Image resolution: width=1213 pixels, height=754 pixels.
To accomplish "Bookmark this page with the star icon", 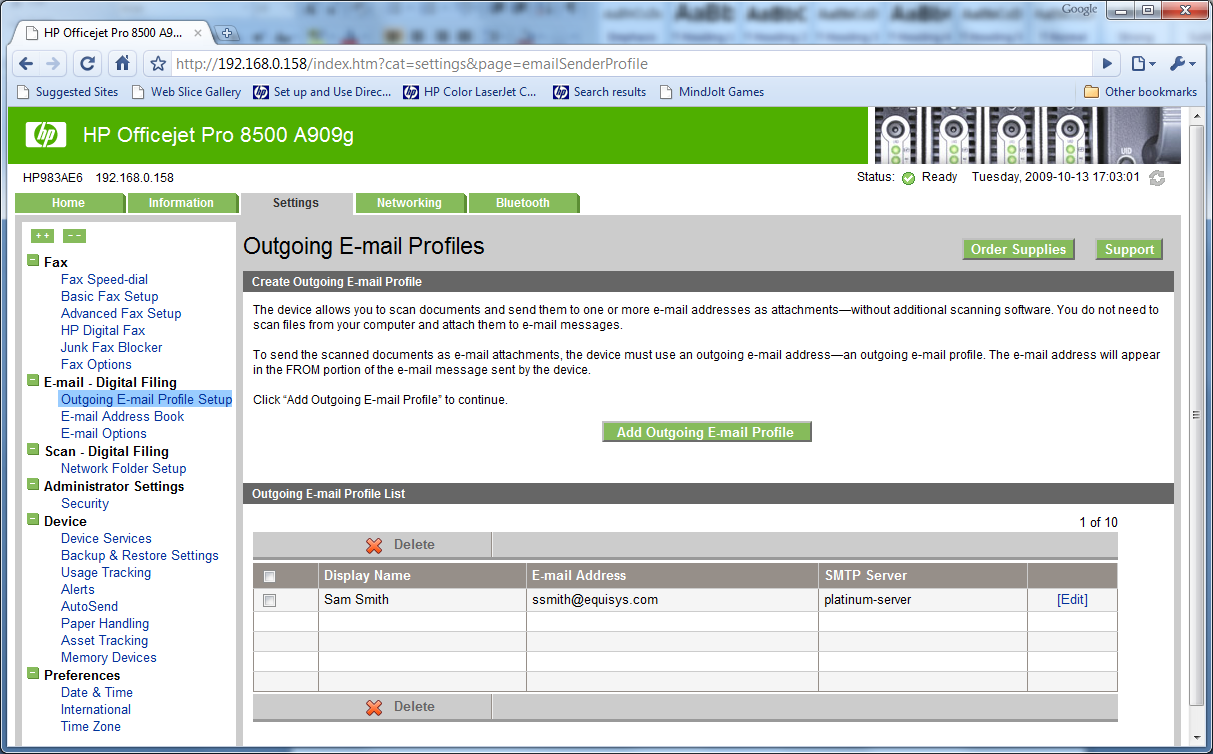I will coord(158,64).
